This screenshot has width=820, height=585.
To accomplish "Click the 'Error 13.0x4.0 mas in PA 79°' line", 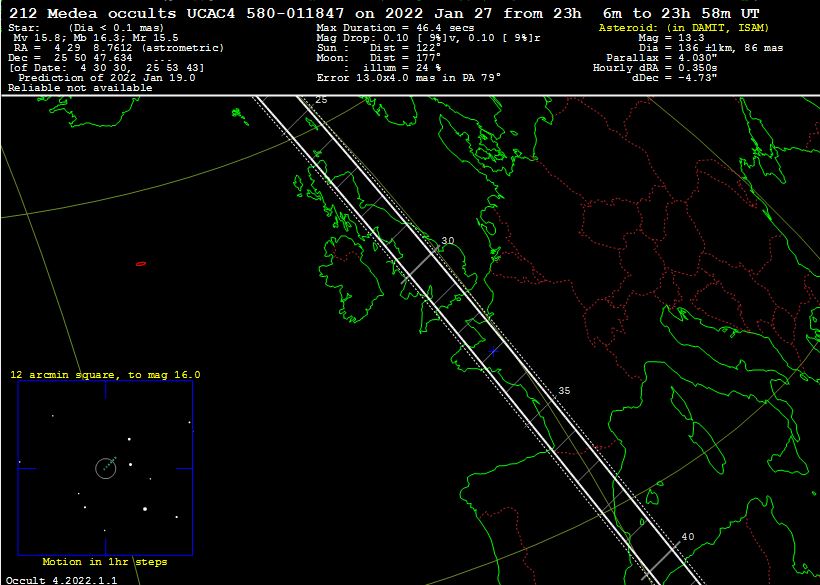I will click(409, 78).
